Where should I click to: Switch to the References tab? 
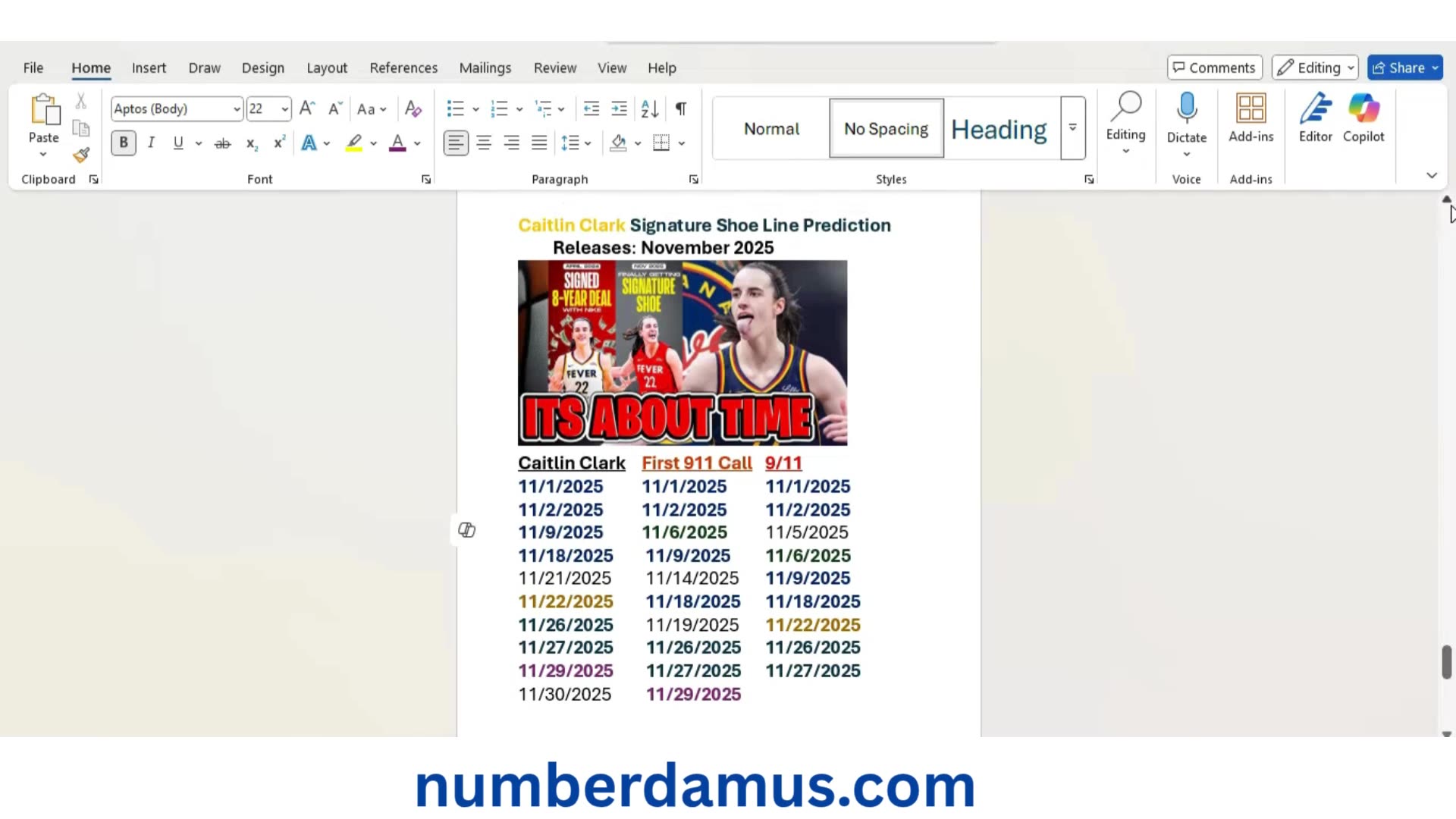click(x=403, y=68)
